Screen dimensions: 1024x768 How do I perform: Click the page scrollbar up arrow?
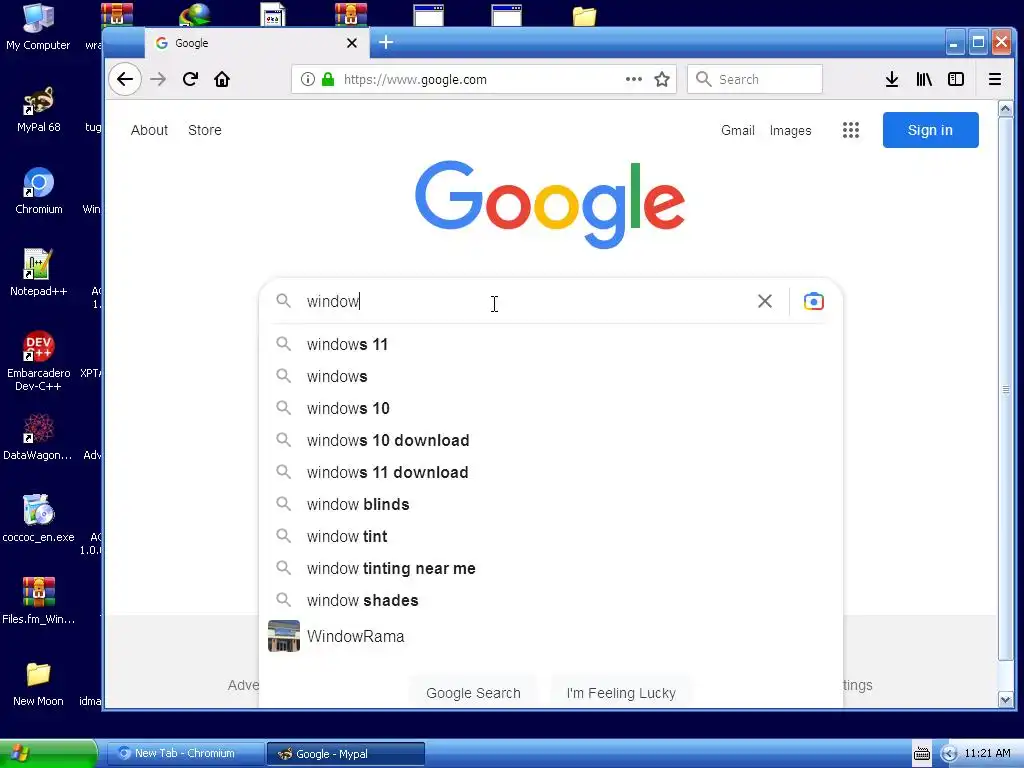(x=1005, y=109)
